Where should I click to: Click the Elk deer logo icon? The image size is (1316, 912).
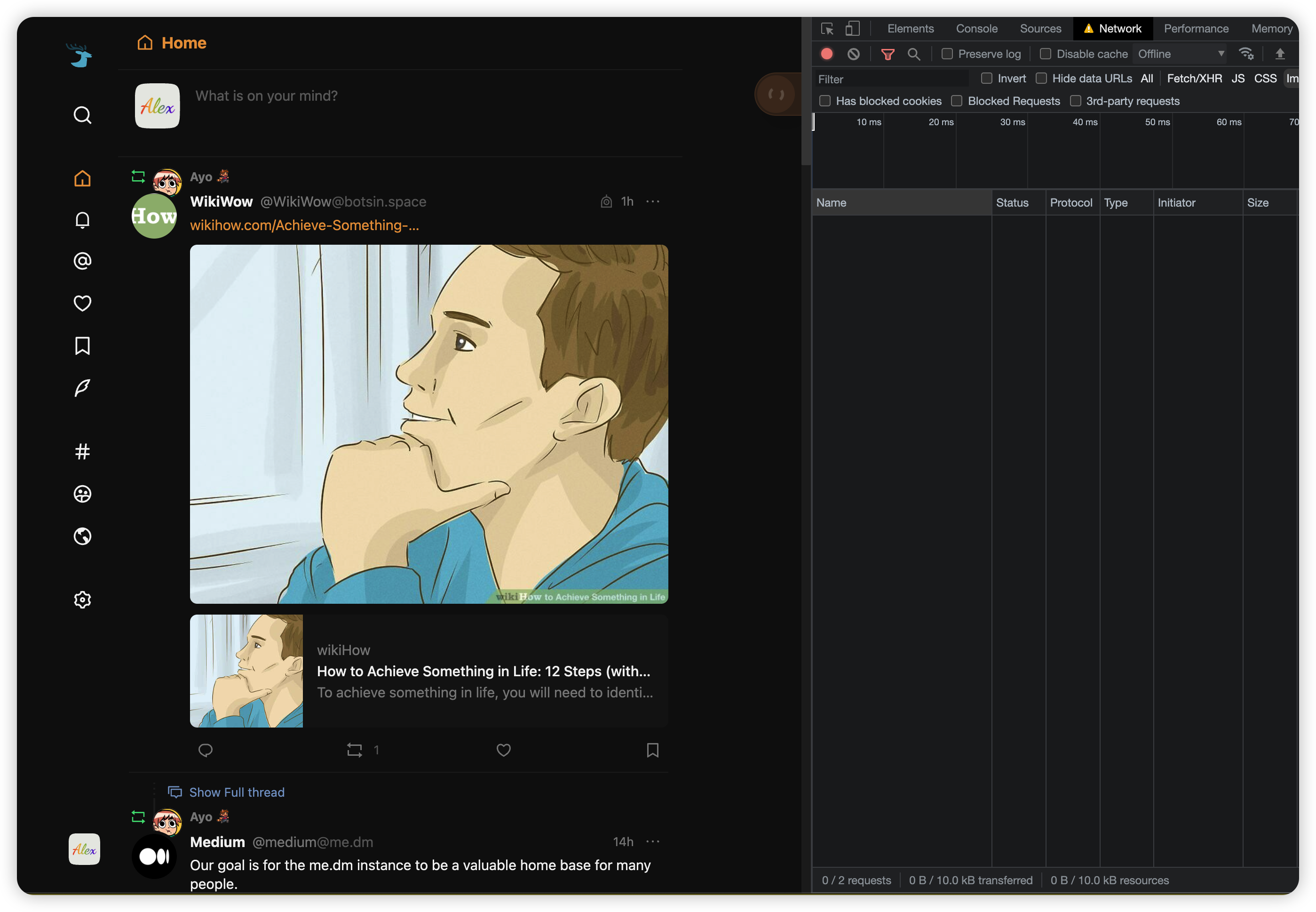tap(80, 56)
